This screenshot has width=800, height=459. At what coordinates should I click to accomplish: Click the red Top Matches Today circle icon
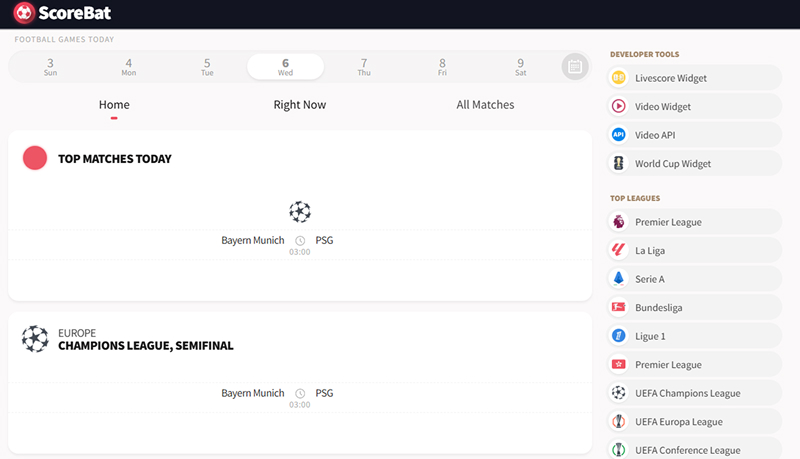(35, 158)
